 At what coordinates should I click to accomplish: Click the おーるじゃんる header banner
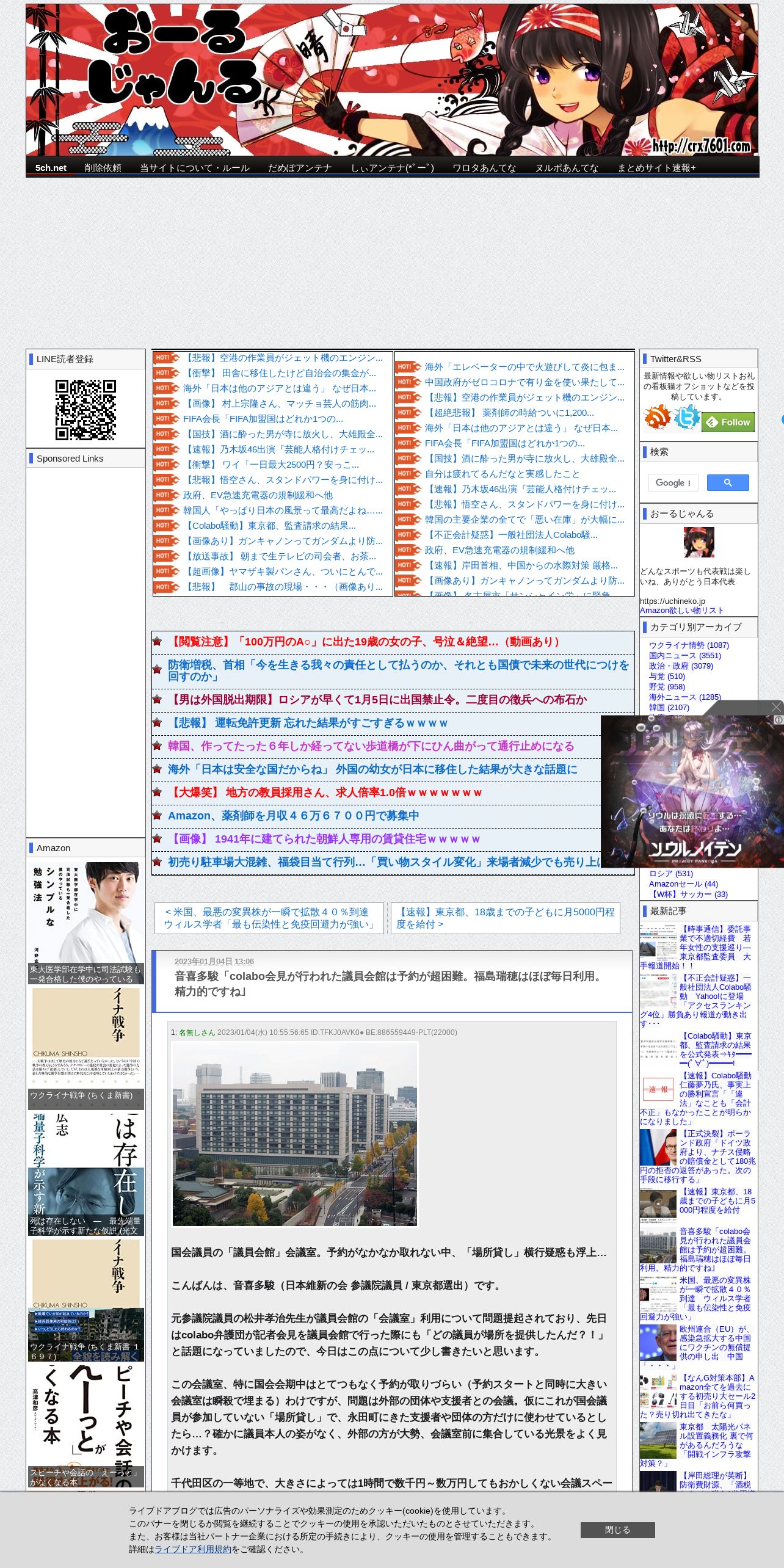click(x=392, y=80)
